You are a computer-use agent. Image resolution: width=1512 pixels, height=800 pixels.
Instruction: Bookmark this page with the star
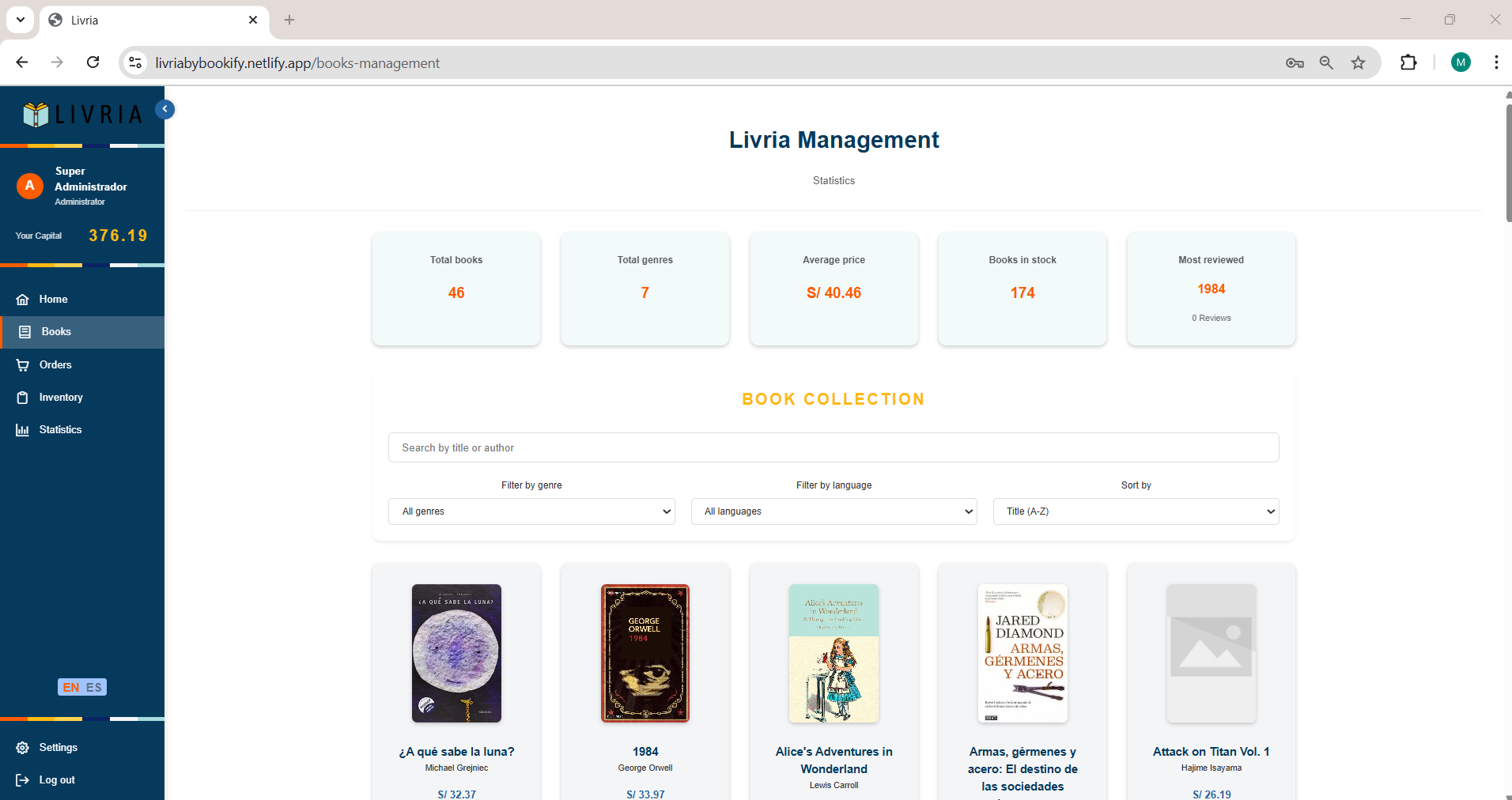[1358, 62]
